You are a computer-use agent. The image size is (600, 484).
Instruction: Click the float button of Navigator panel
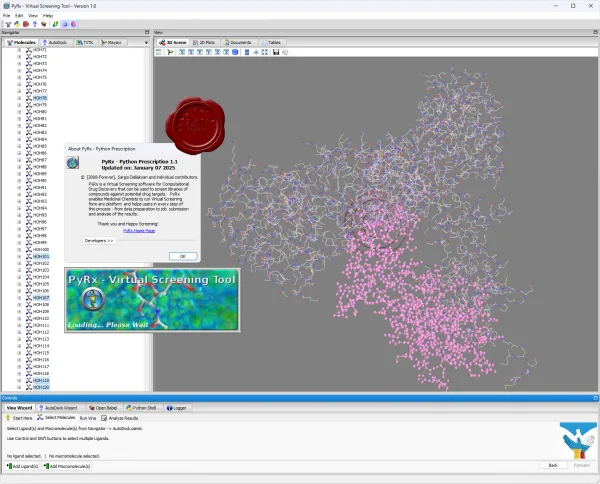pos(147,33)
